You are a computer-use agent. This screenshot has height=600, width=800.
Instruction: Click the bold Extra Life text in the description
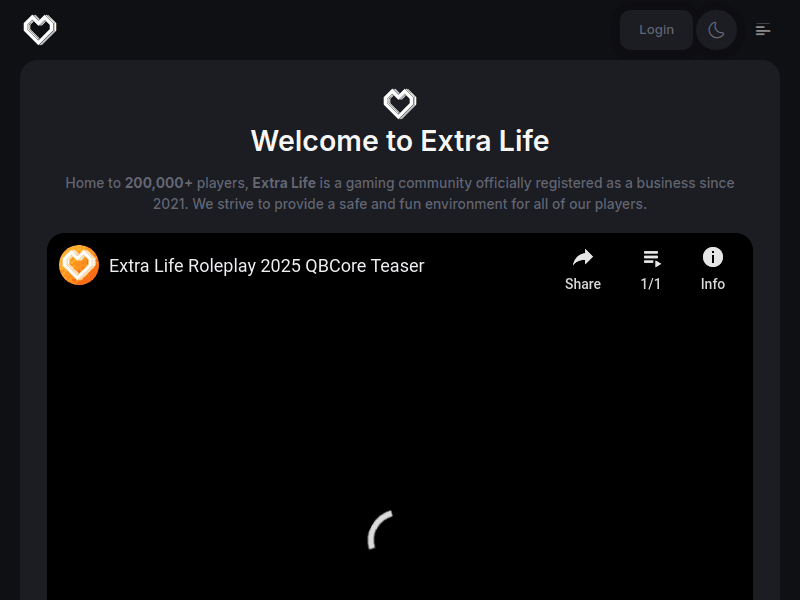[x=284, y=183]
